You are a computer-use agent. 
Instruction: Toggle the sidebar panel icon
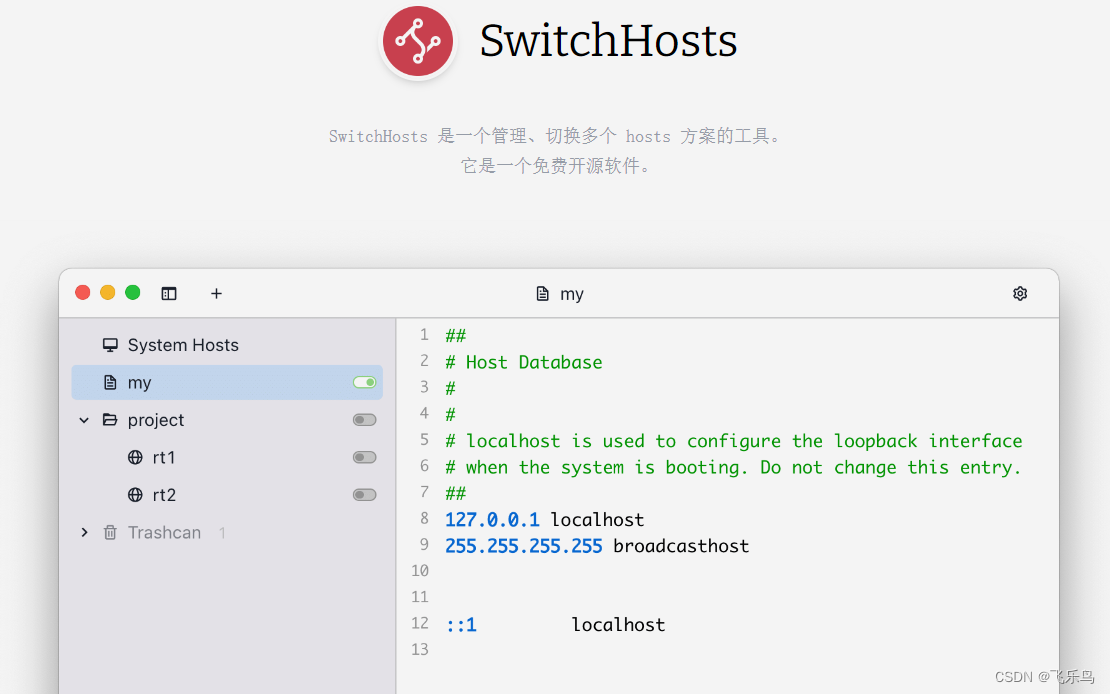click(x=168, y=293)
